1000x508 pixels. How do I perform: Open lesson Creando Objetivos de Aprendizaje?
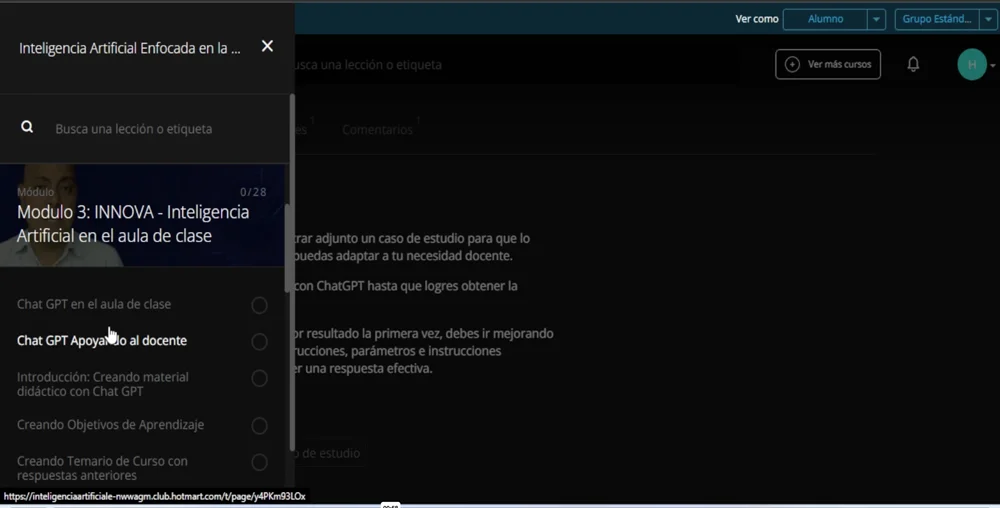point(110,425)
